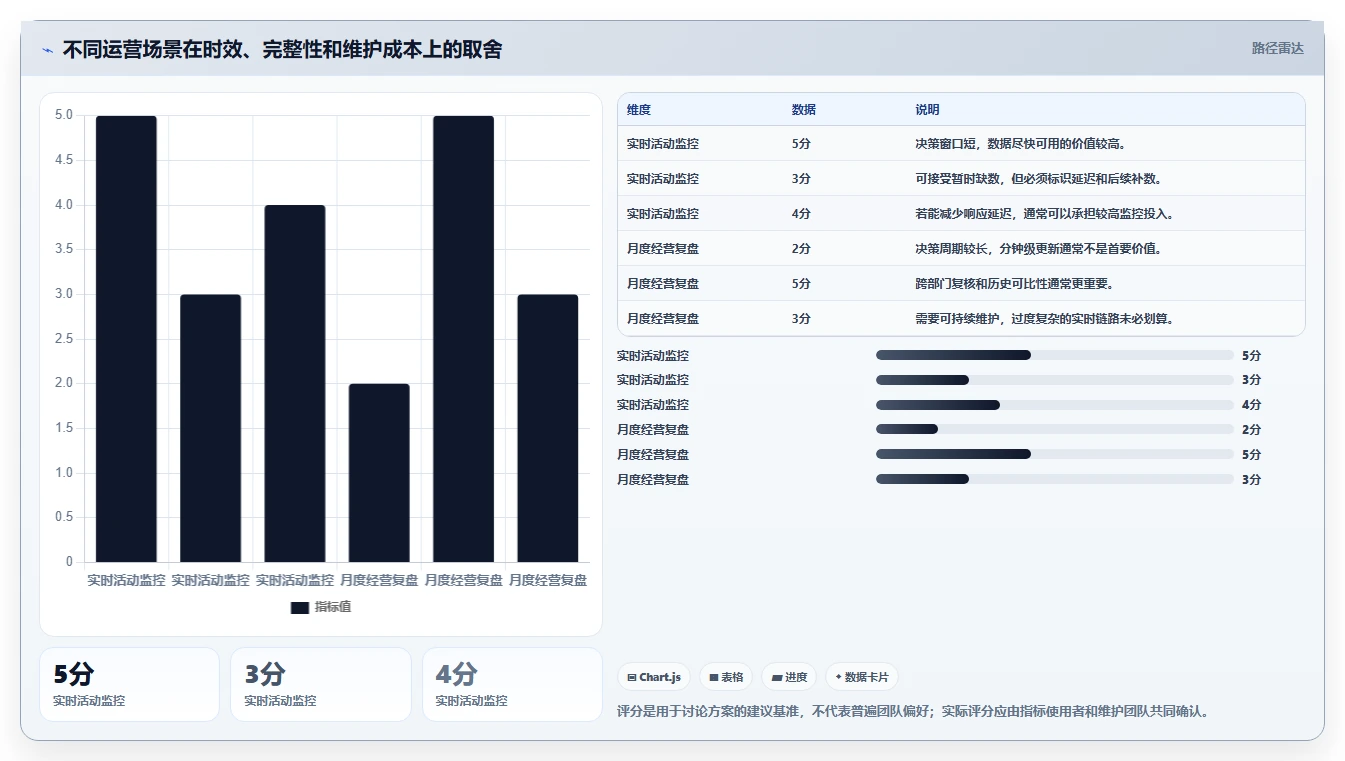Open the 3分 实时活动监控 data card

(x=321, y=684)
